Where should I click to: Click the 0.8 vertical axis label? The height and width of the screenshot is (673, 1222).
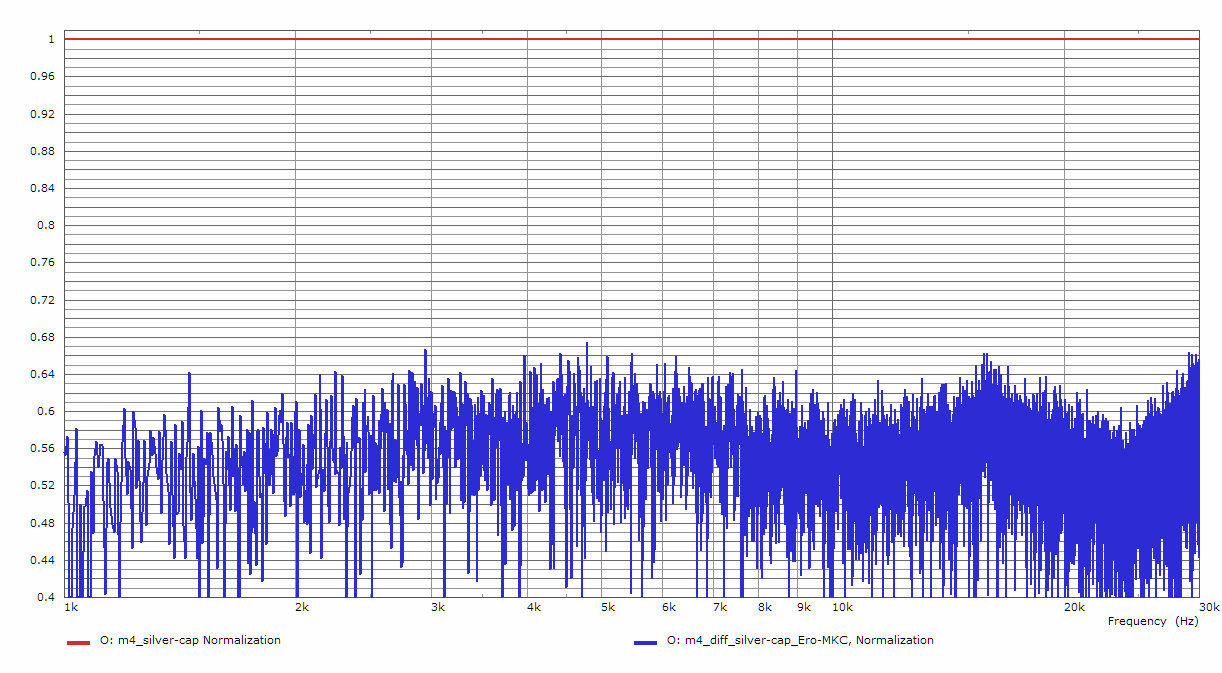46,226
